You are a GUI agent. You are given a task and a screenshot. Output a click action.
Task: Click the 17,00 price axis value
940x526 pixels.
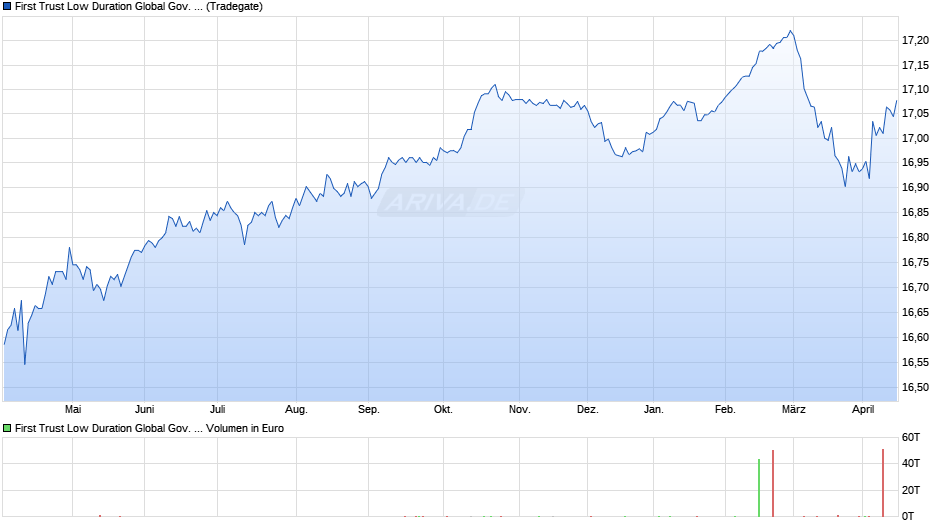coord(915,139)
